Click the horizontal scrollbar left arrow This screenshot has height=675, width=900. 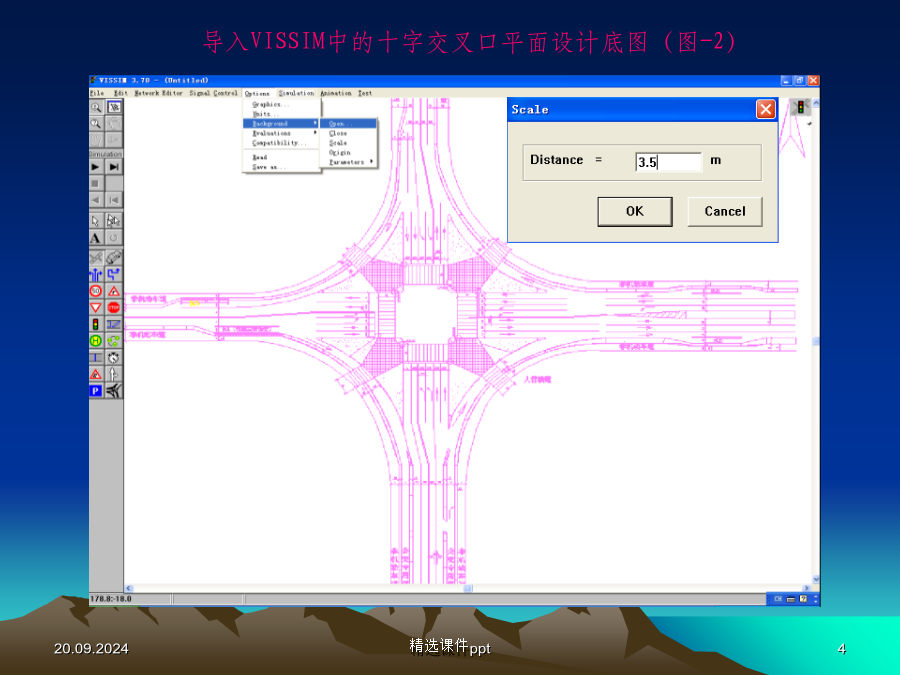tap(129, 588)
